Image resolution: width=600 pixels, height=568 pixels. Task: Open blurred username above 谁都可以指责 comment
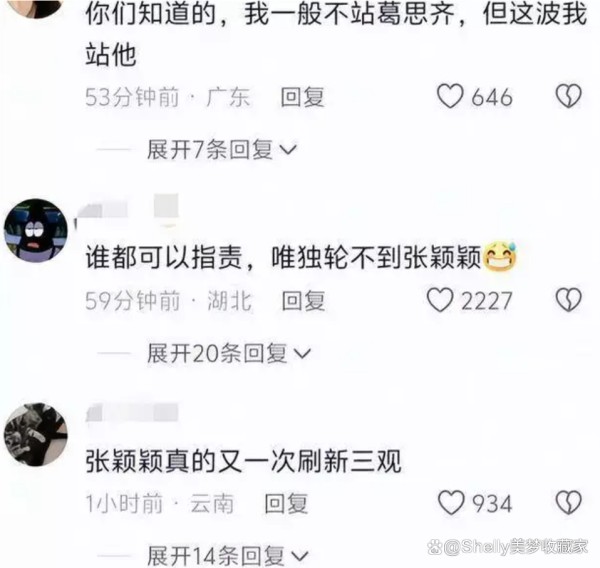click(127, 212)
